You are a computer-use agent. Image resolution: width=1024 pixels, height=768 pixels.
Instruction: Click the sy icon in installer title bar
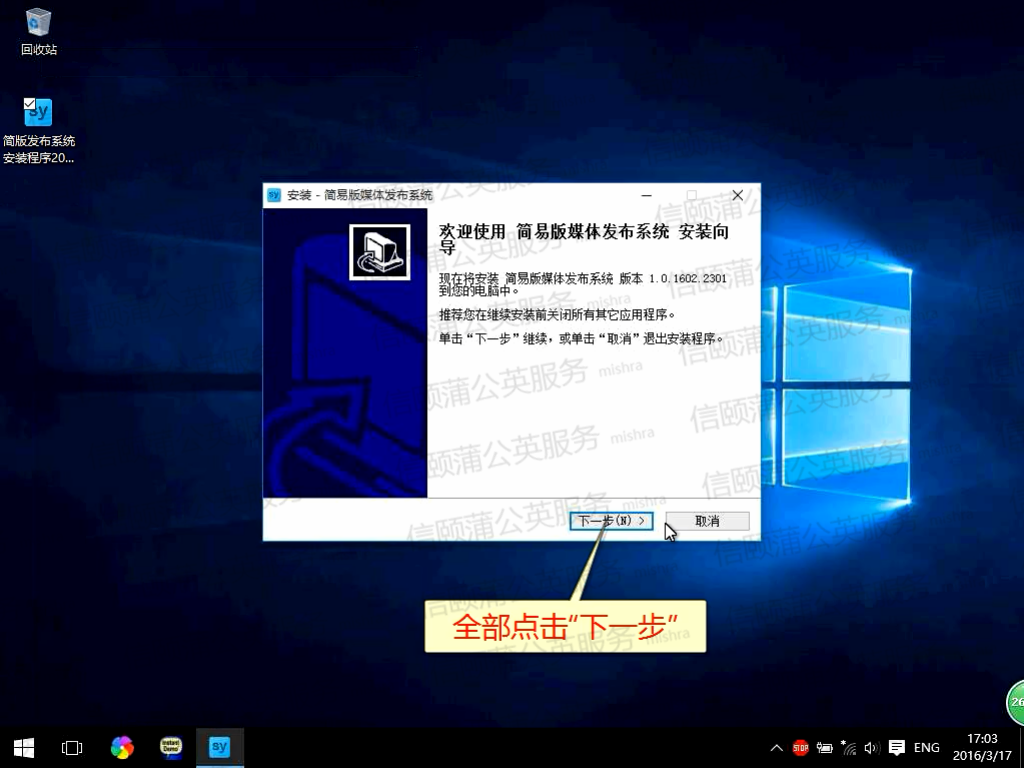pos(274,195)
